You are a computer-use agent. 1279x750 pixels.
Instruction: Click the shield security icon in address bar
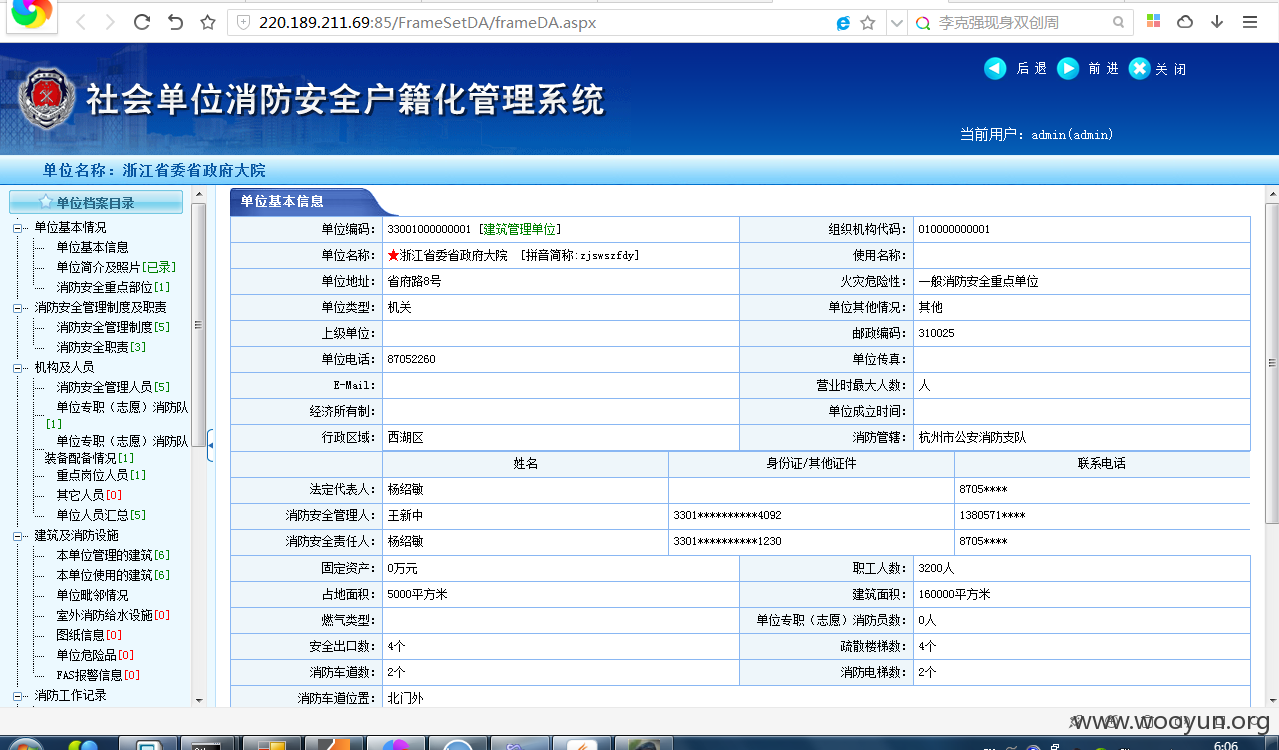[243, 22]
